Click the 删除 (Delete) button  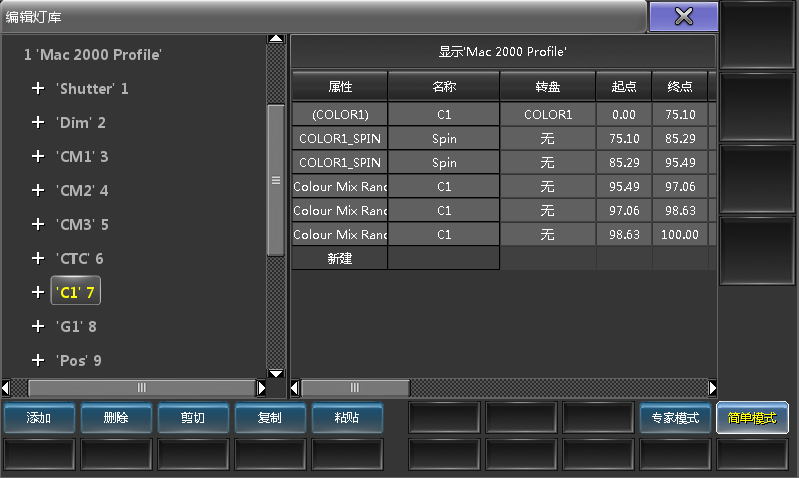tap(116, 418)
